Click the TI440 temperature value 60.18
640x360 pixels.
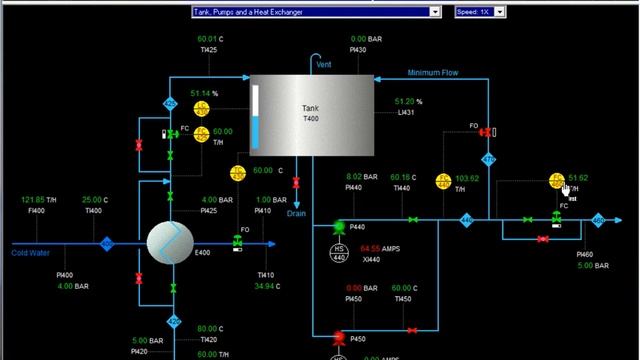pos(400,178)
